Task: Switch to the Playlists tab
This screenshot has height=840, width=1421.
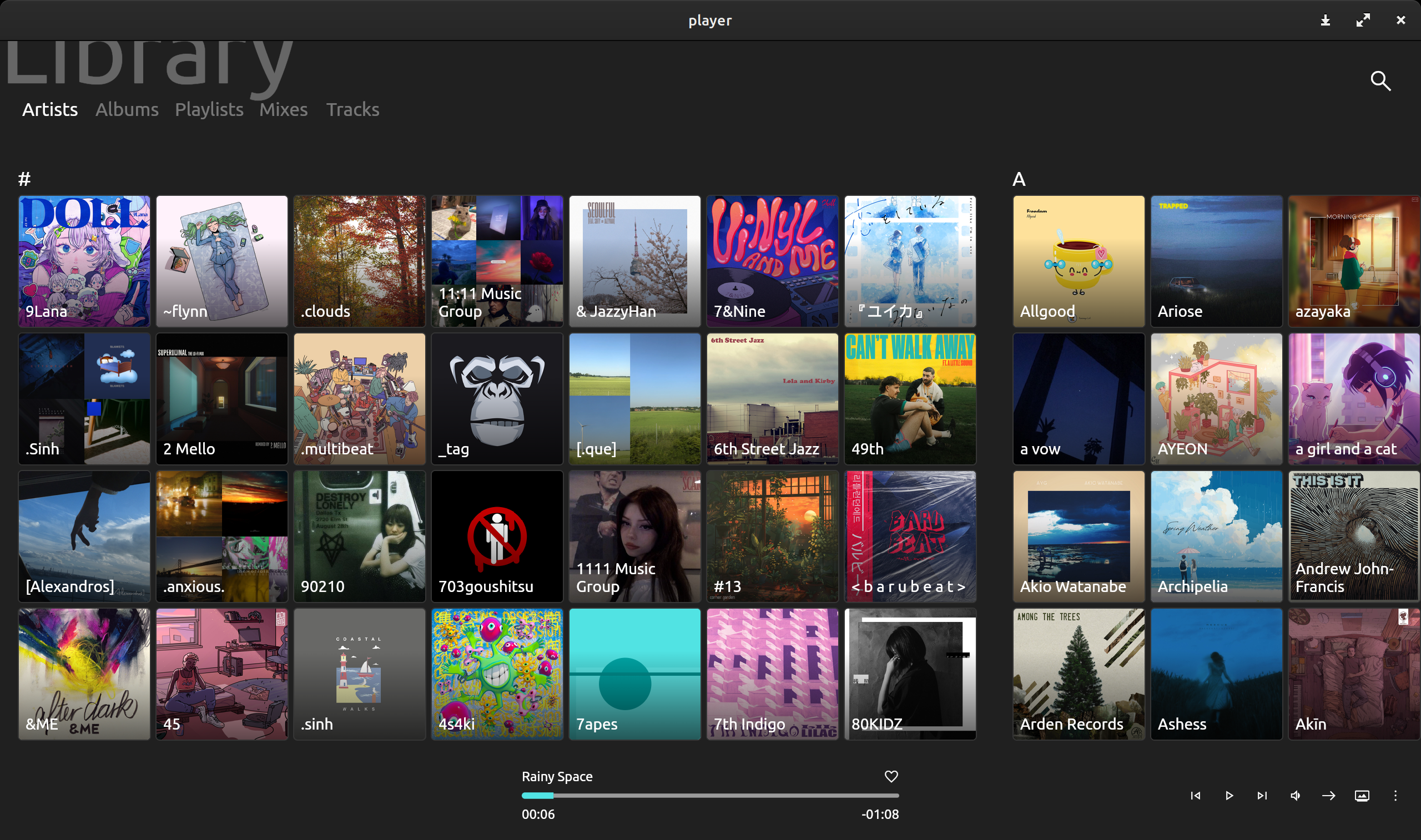Action: pyautogui.click(x=209, y=109)
